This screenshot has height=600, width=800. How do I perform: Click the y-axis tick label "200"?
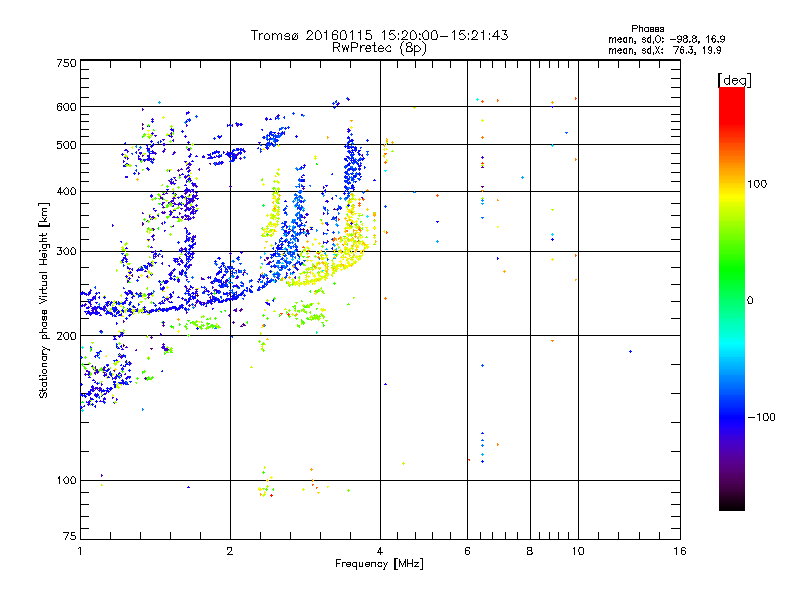click(x=67, y=336)
